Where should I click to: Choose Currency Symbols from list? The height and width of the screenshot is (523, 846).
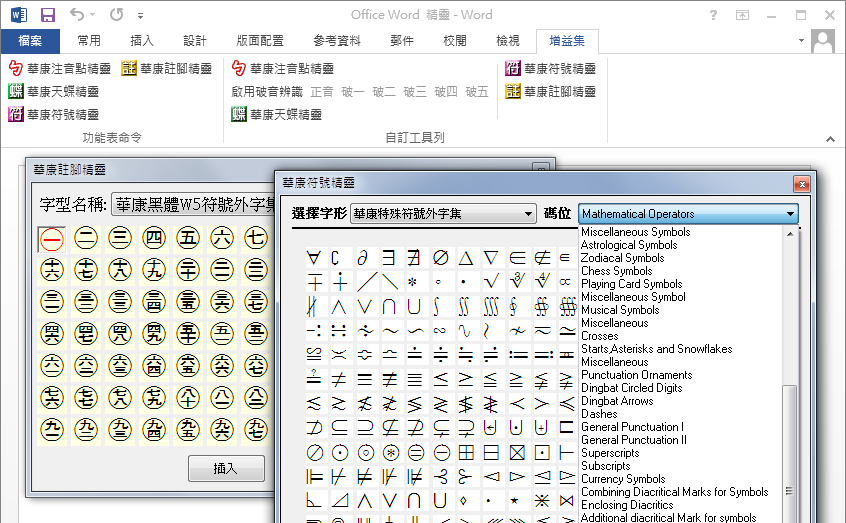tap(623, 479)
